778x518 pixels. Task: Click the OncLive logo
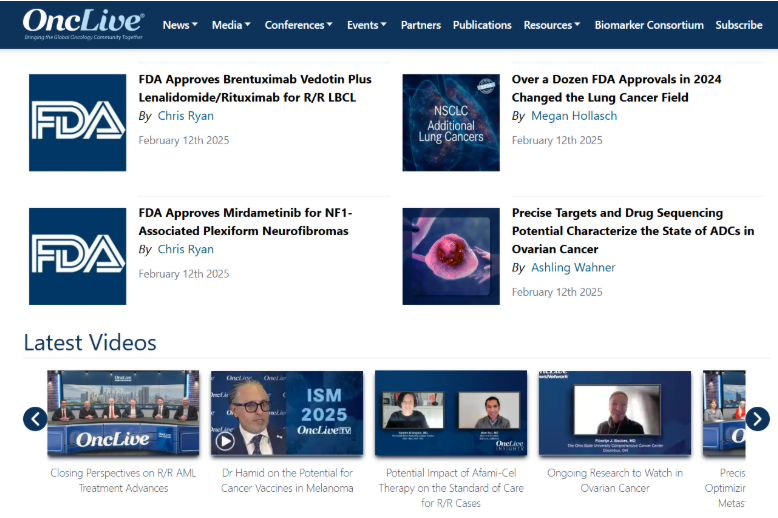[83, 24]
